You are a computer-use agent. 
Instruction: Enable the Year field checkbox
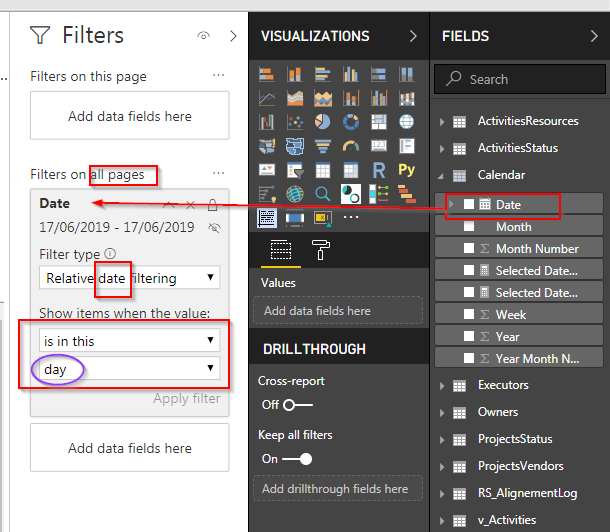(x=469, y=336)
